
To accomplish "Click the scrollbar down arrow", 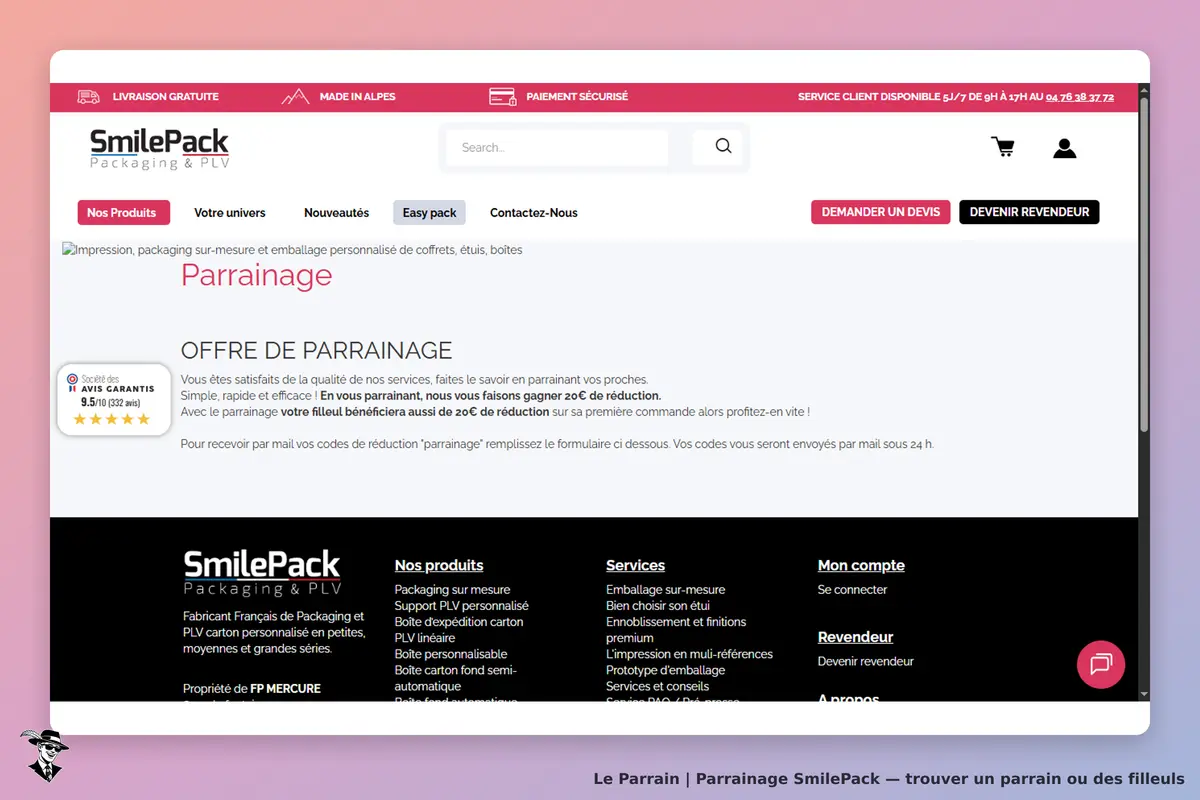I will tap(1144, 694).
